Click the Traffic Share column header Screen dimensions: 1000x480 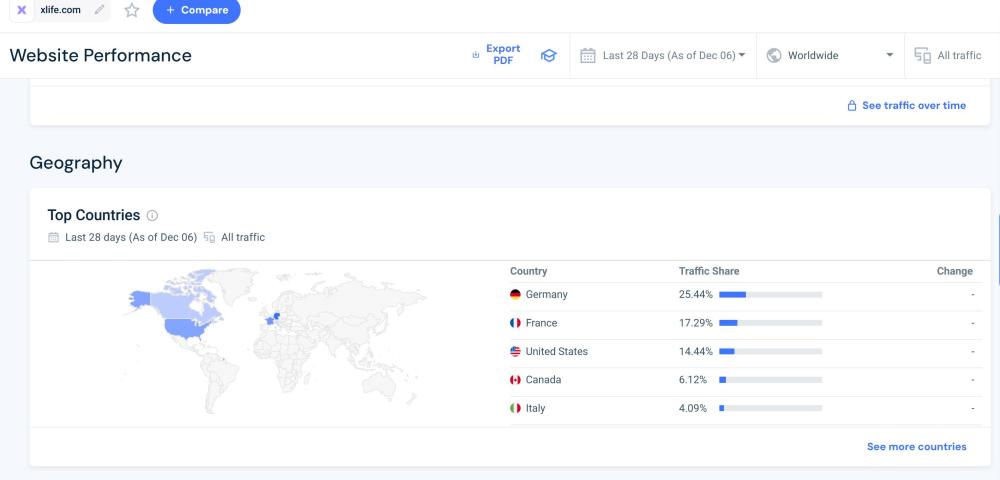(709, 271)
